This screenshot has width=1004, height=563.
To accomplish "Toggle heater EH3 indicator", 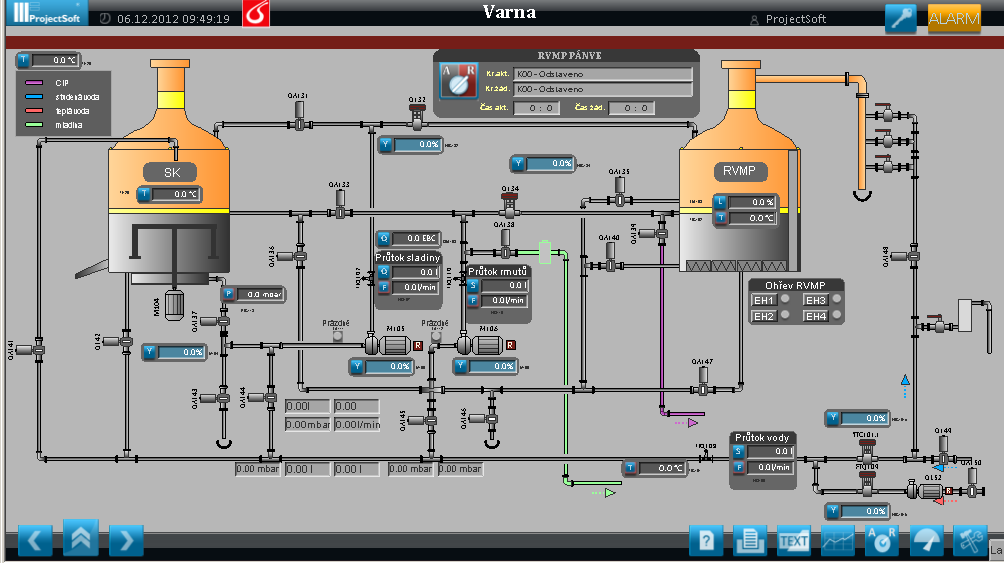I will [x=836, y=299].
